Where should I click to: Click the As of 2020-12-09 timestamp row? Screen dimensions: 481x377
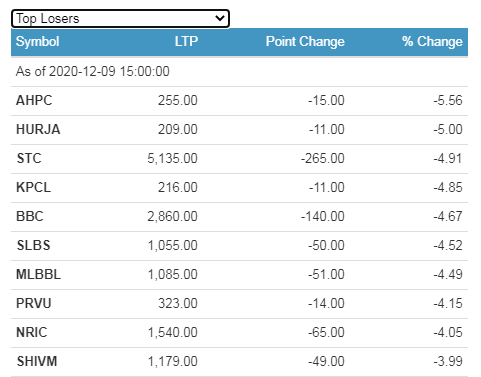tap(239, 72)
